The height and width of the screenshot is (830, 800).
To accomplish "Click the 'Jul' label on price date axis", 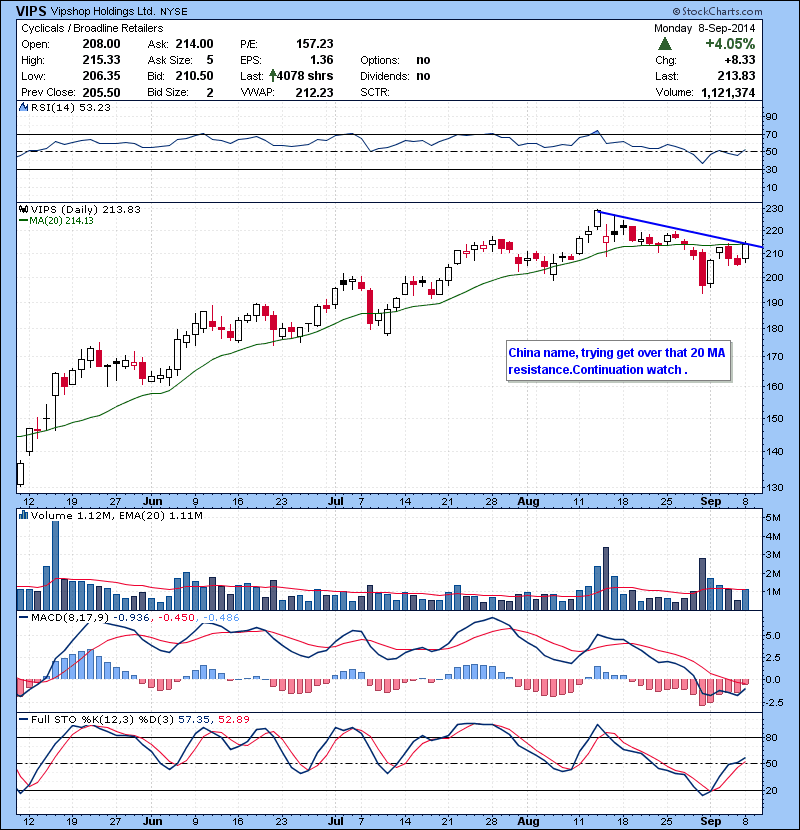I will (x=336, y=501).
